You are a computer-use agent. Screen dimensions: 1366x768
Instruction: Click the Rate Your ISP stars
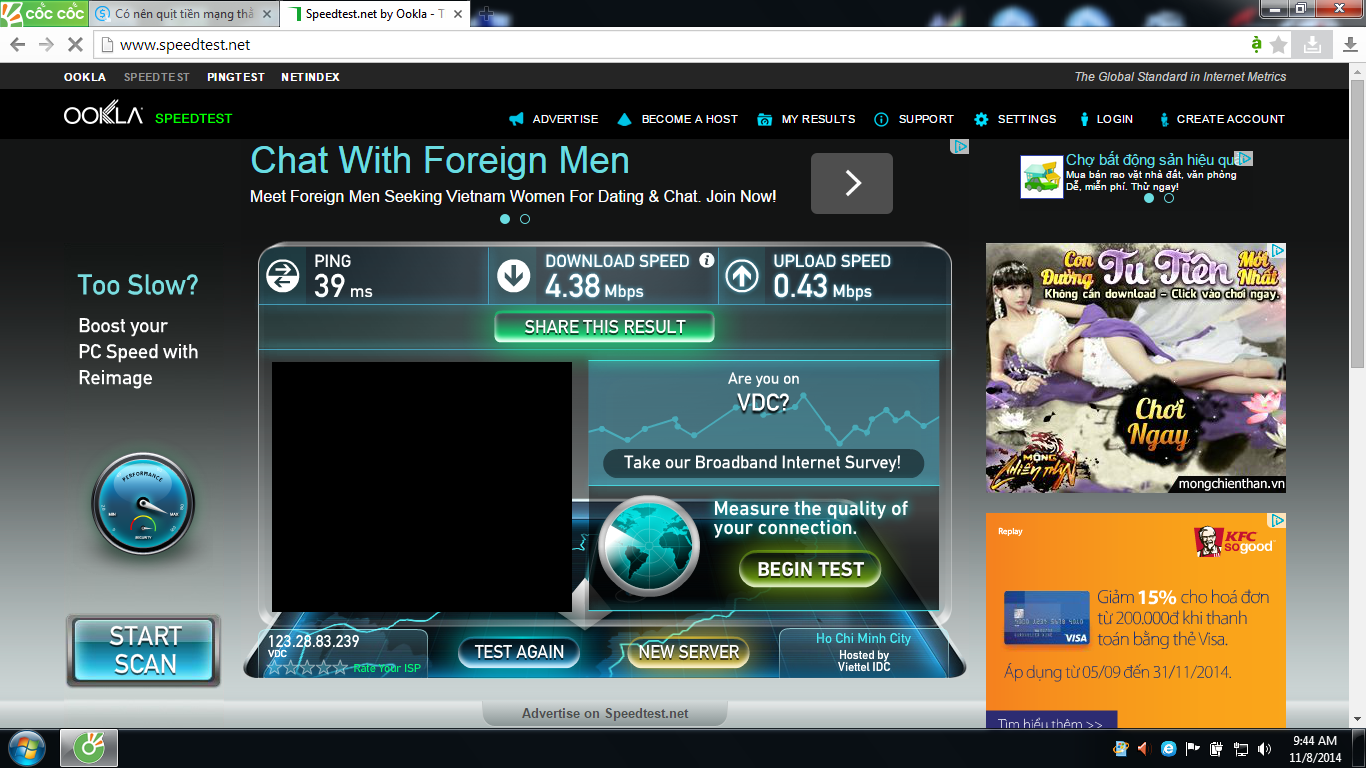[308, 667]
